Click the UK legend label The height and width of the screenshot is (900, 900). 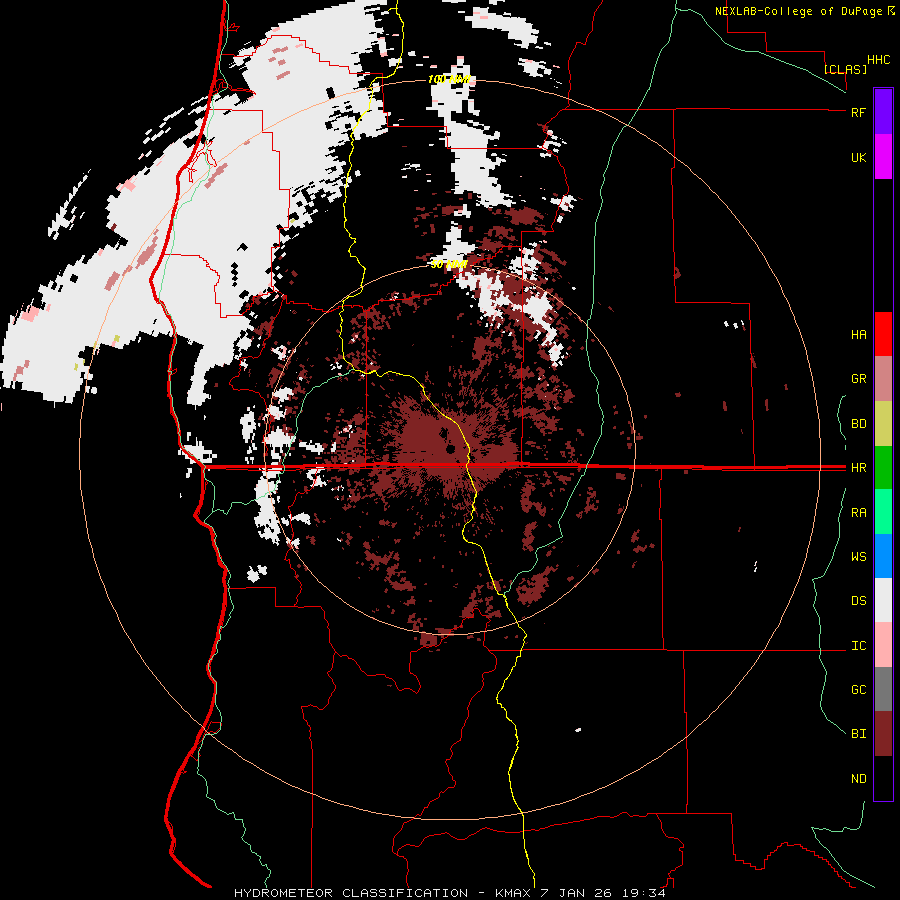click(x=858, y=157)
